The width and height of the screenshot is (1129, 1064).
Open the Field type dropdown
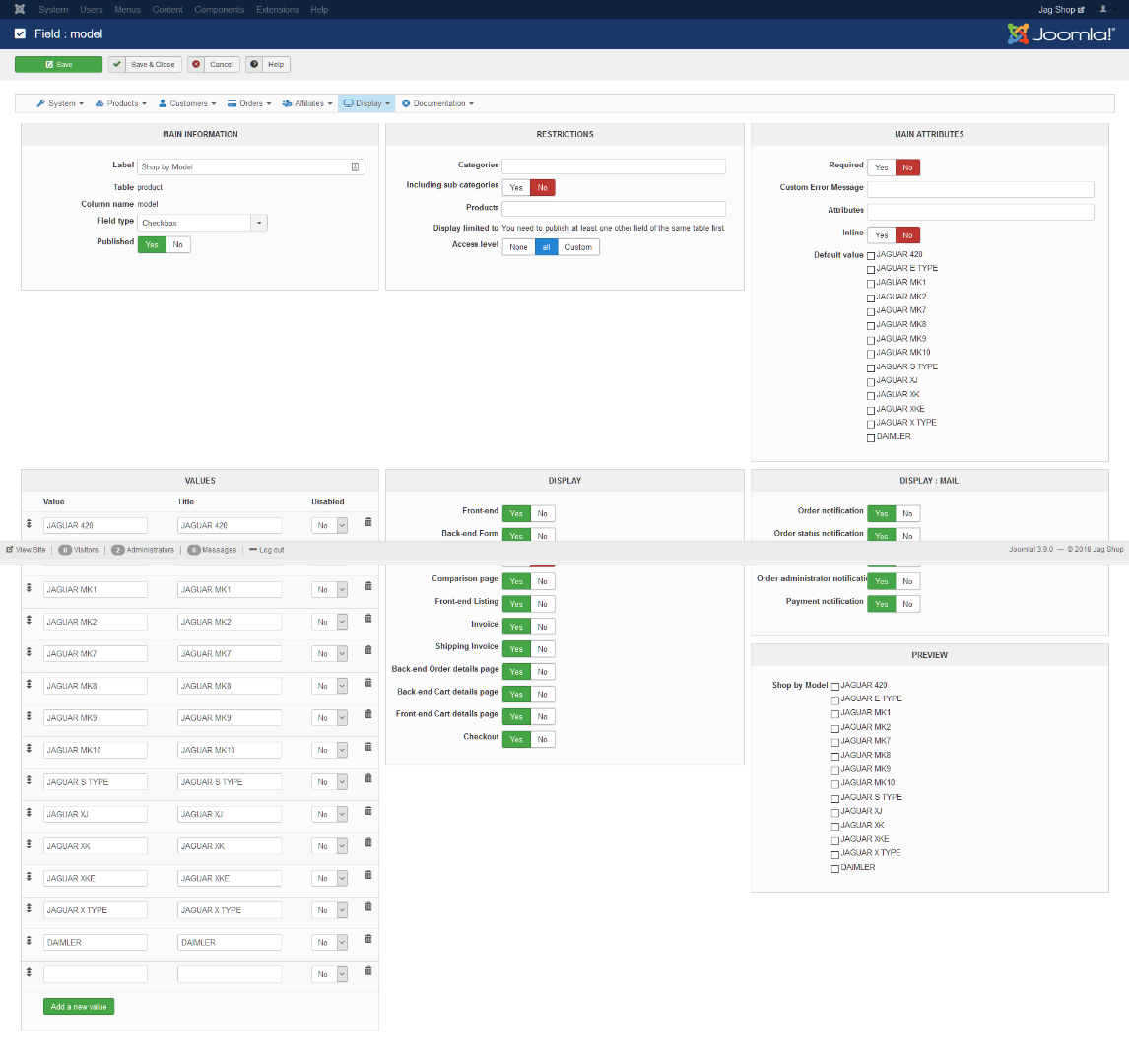203,223
